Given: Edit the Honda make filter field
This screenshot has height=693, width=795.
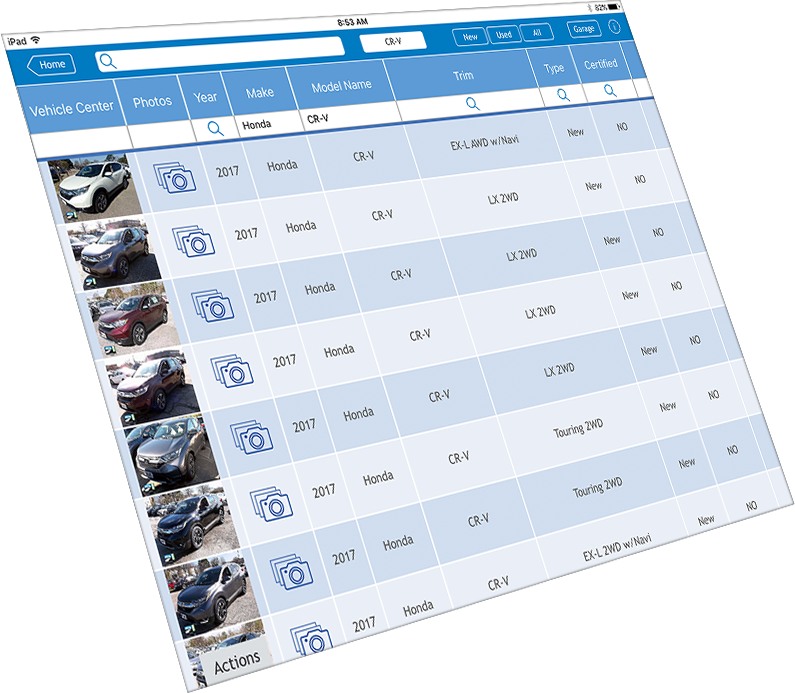Looking at the screenshot, I should pos(269,124).
